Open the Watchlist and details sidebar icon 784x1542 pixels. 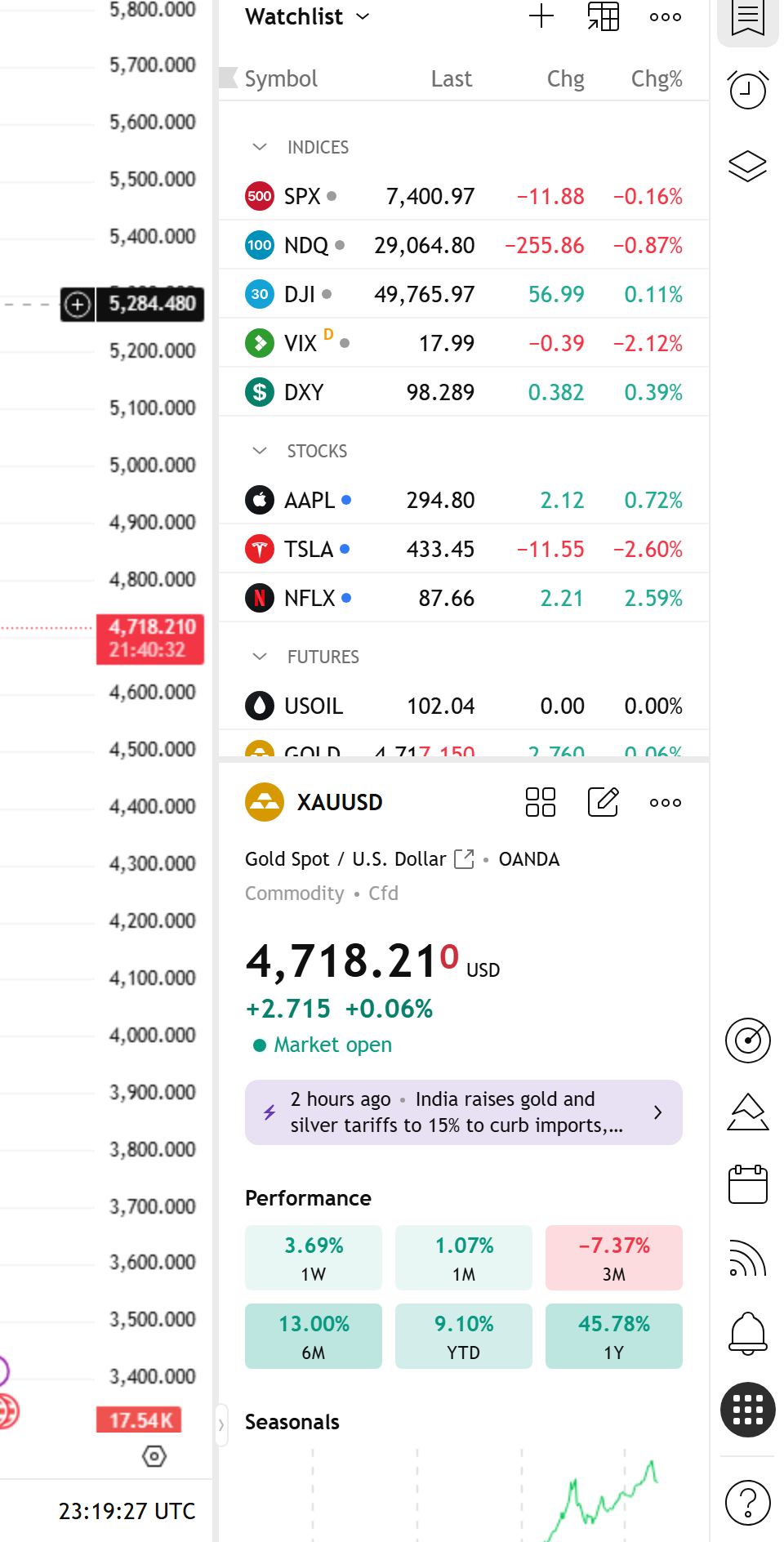[x=748, y=18]
